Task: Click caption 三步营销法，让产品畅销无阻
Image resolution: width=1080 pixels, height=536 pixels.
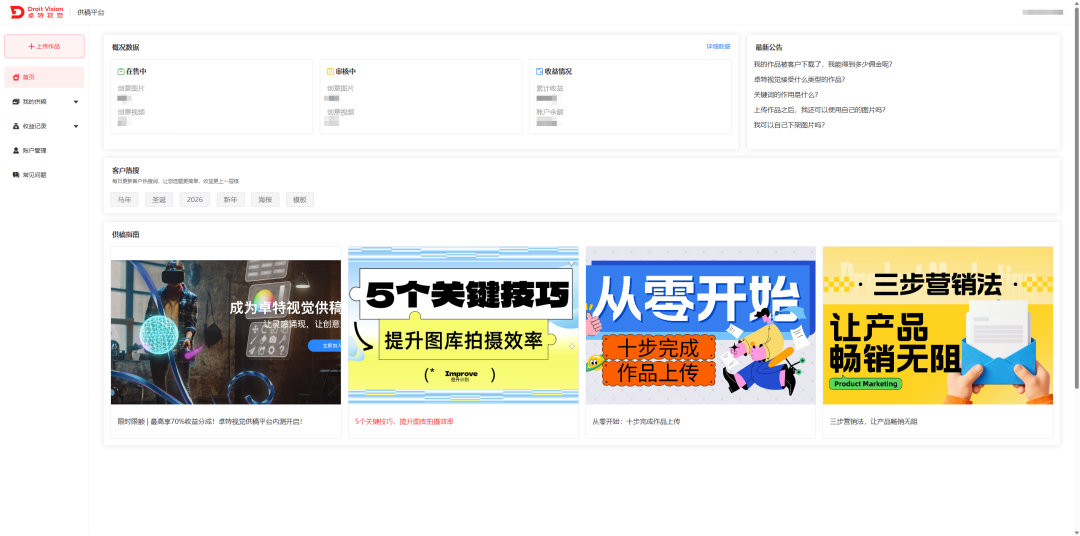Action: point(873,421)
